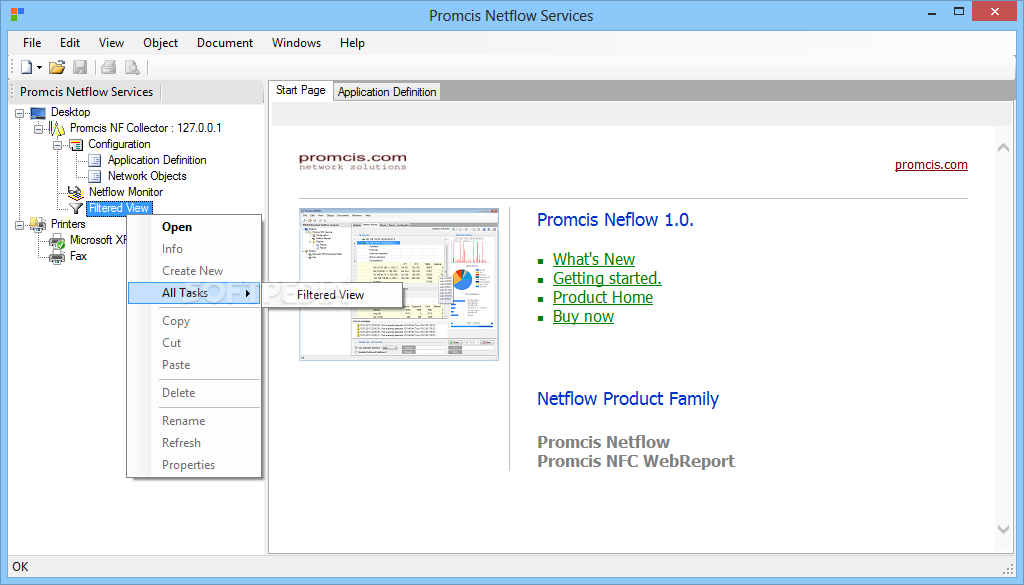Click the Print Preview toolbar icon
Viewport: 1024px width, 585px height.
pyautogui.click(x=132, y=67)
